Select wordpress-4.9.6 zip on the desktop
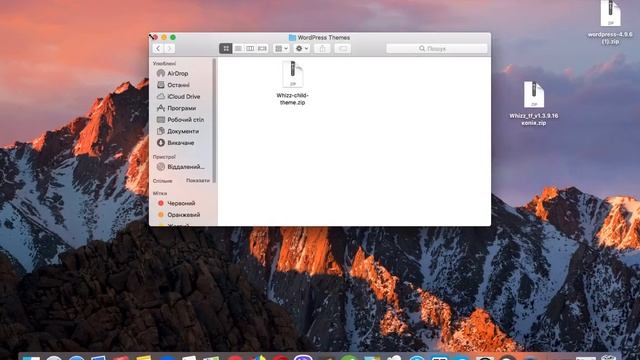 pyautogui.click(x=610, y=21)
